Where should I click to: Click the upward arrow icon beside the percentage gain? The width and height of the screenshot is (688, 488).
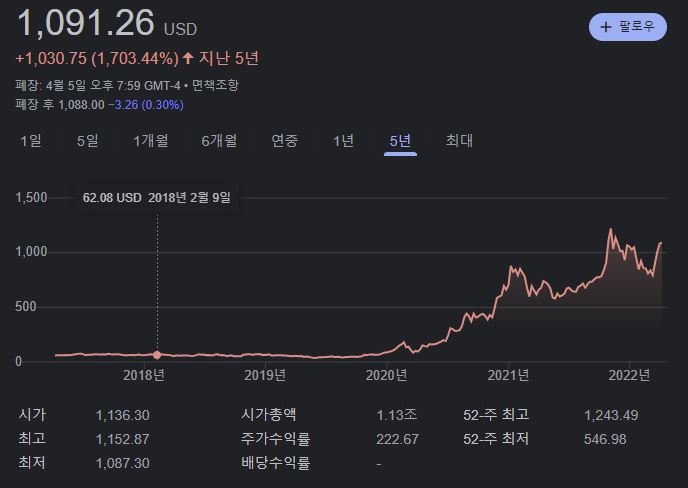click(x=188, y=58)
